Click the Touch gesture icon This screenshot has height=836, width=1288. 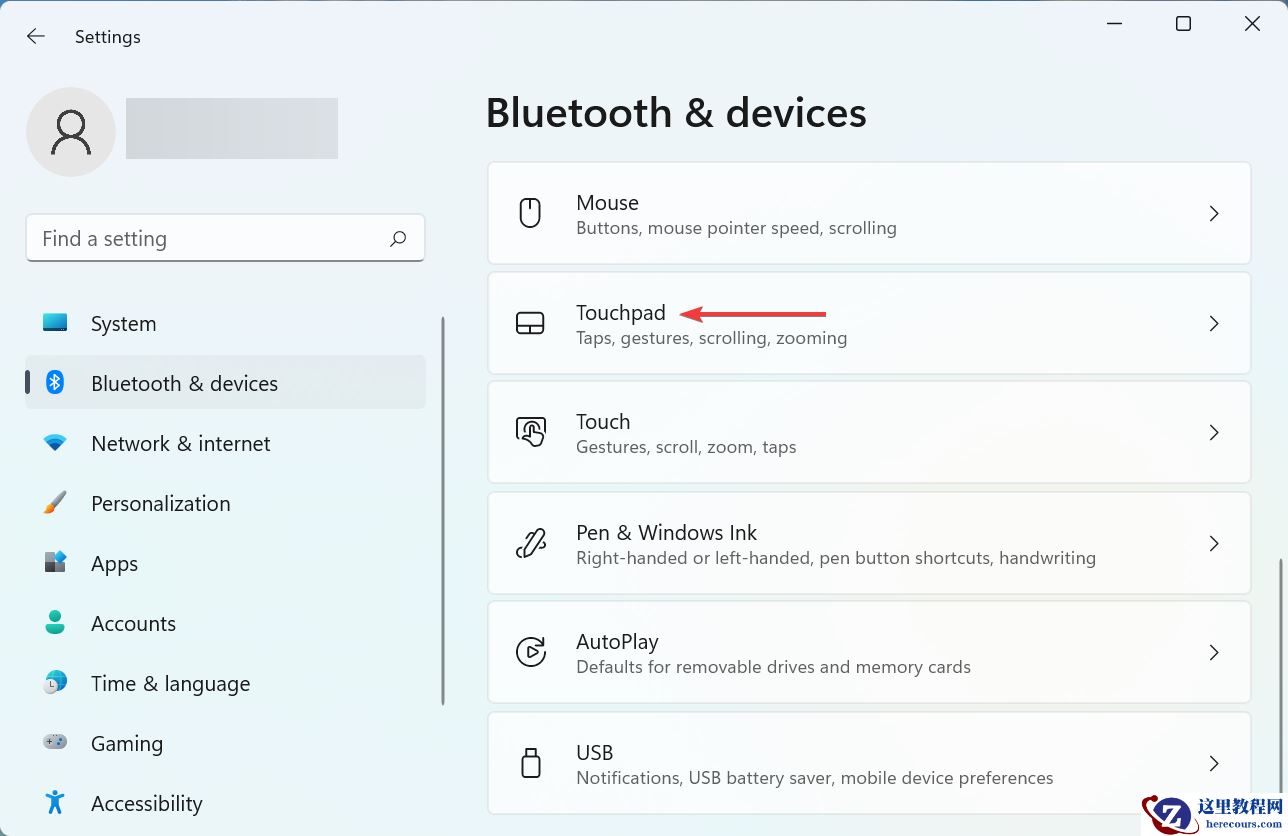tap(530, 432)
